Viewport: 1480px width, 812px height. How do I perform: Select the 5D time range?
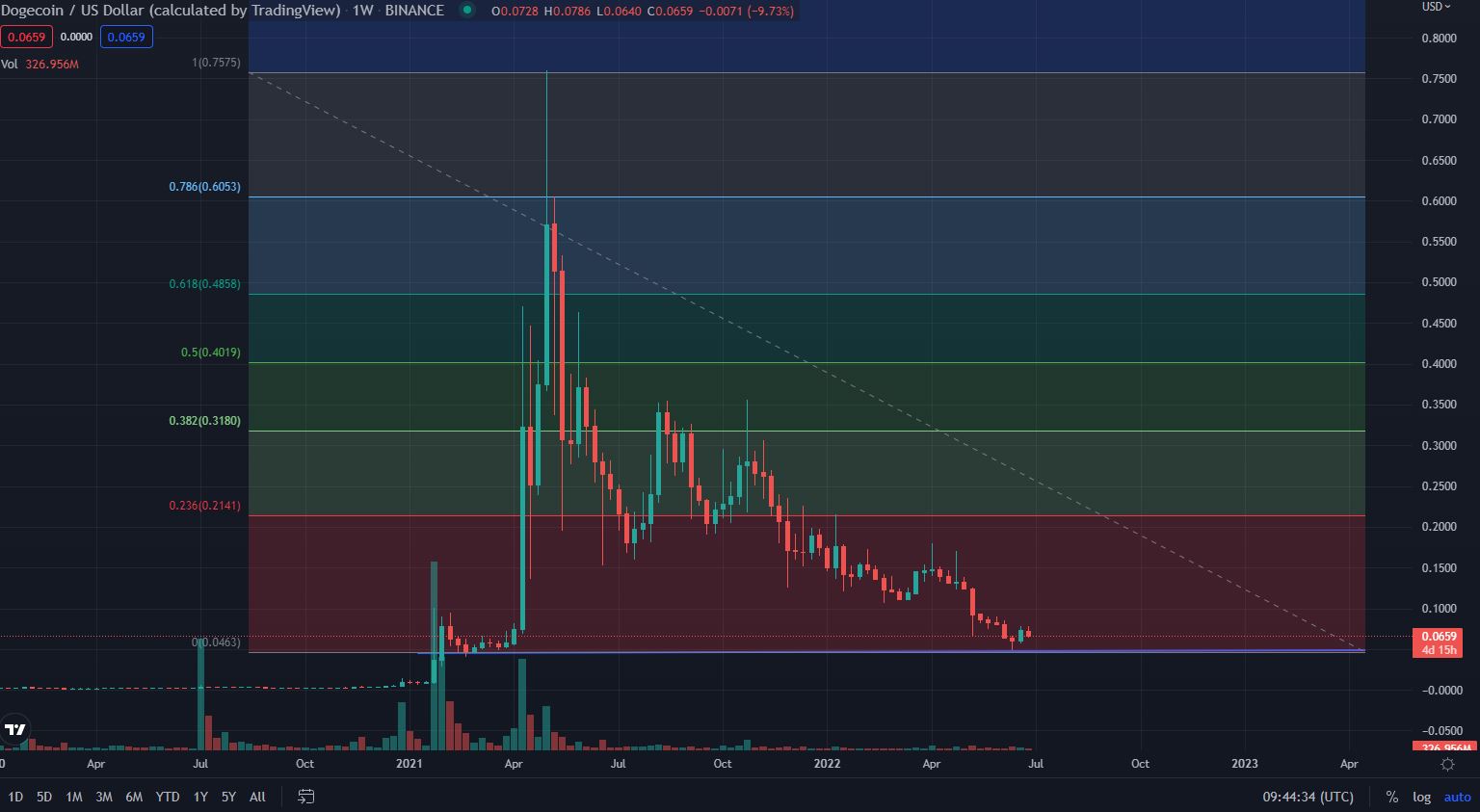click(x=44, y=797)
